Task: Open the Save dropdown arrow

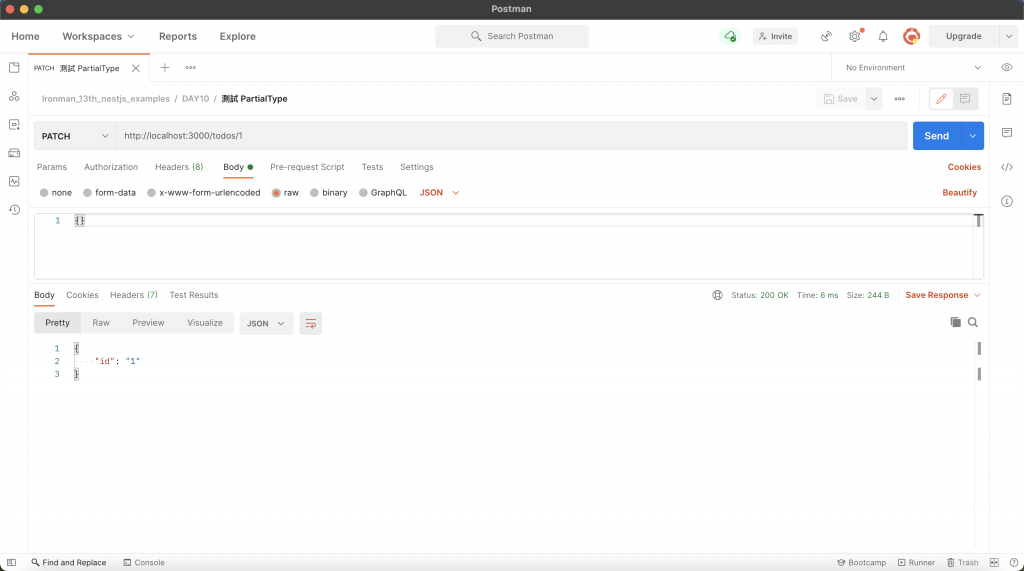Action: pos(873,99)
